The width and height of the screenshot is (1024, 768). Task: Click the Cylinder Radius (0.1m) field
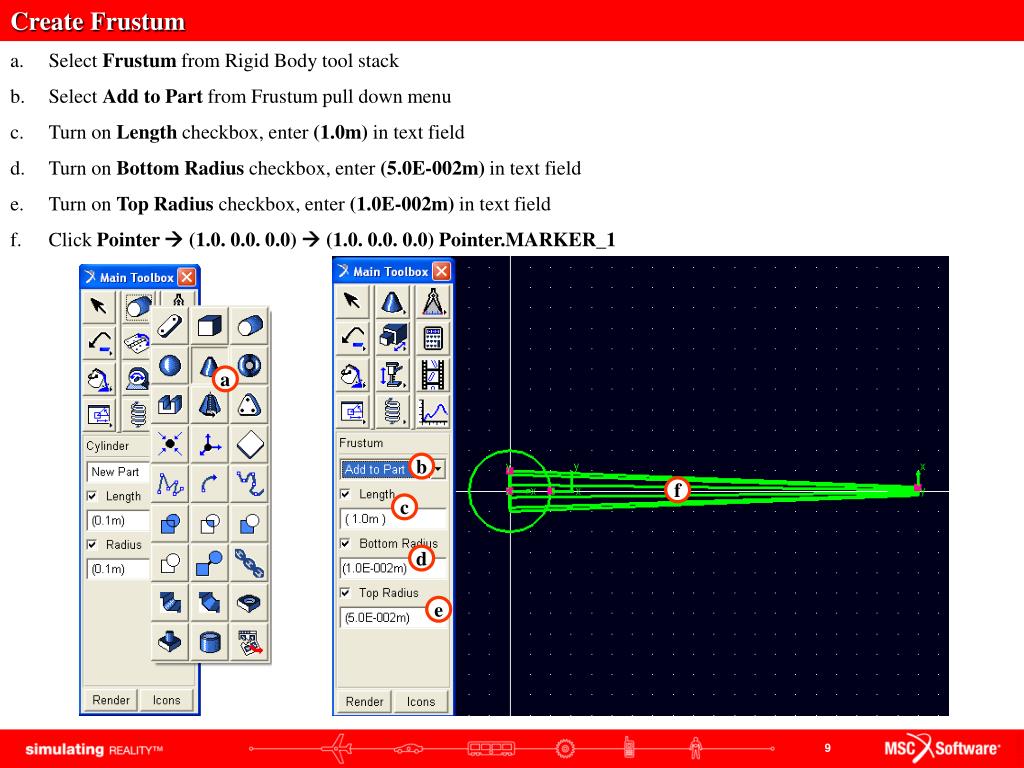pos(118,569)
